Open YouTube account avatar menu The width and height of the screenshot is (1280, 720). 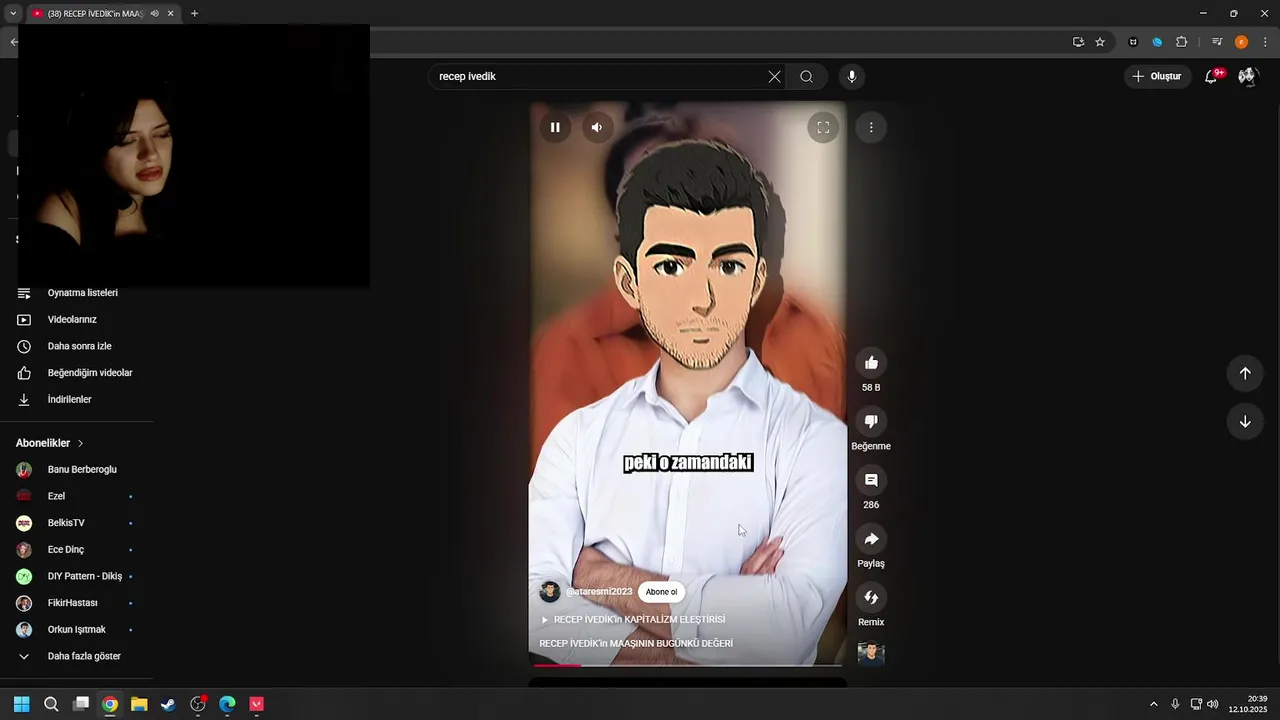tap(1247, 77)
